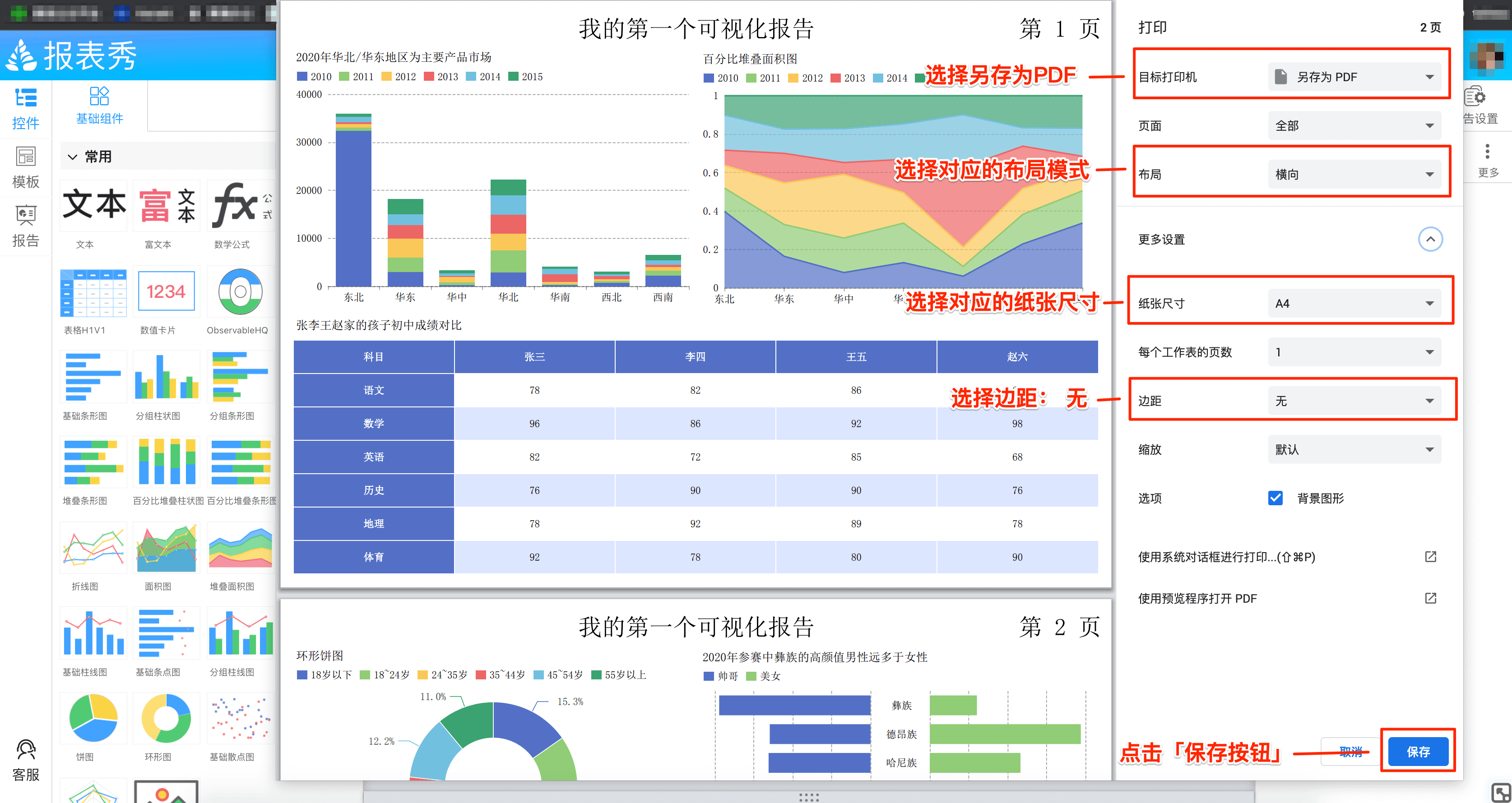Toggle the 背景图形 checkbox
This screenshot has height=803, width=1512.
click(1275, 498)
